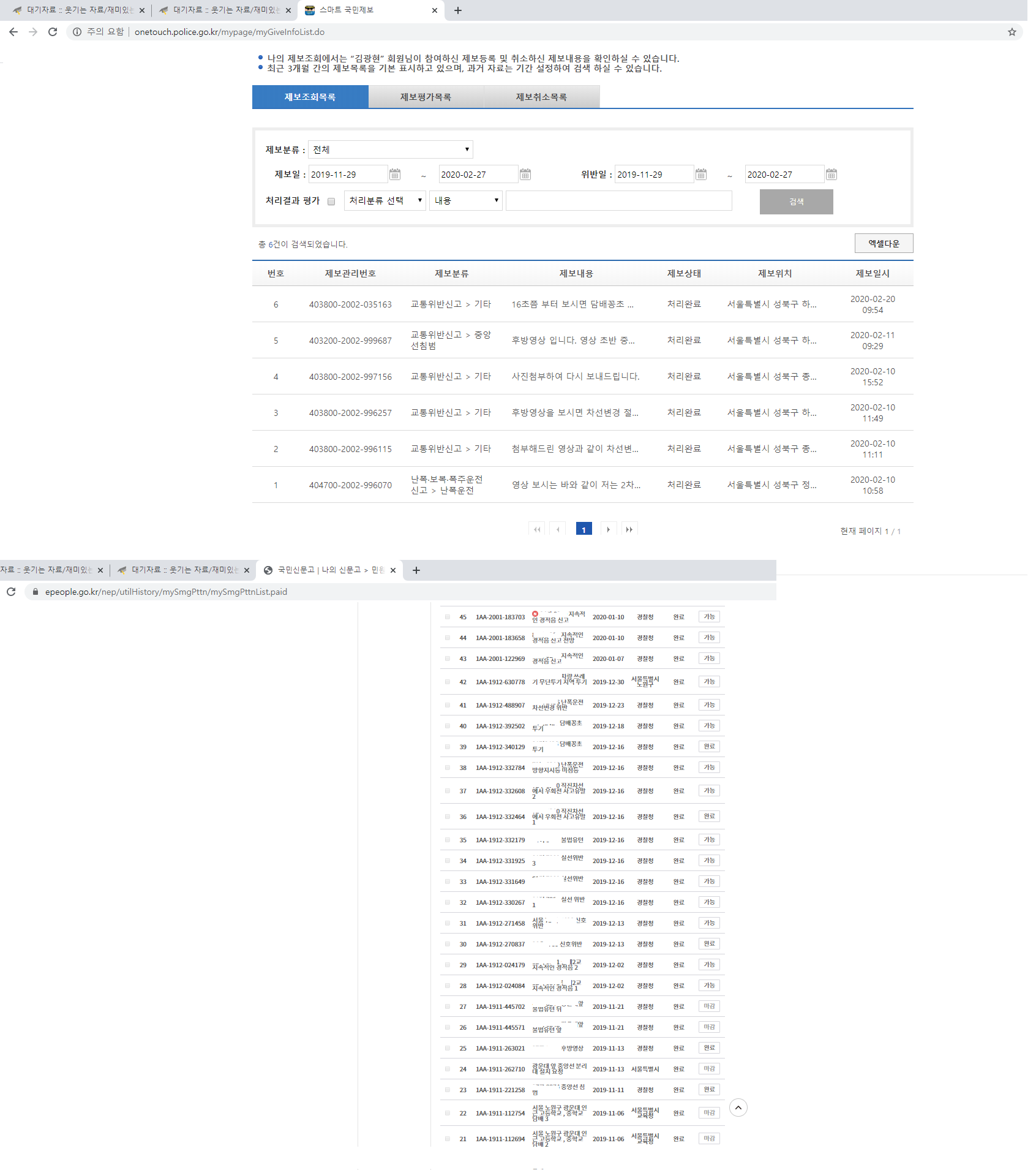Image resolution: width=1036 pixels, height=1170 pixels.
Task: Click page number 1 in pagination
Action: 584,529
